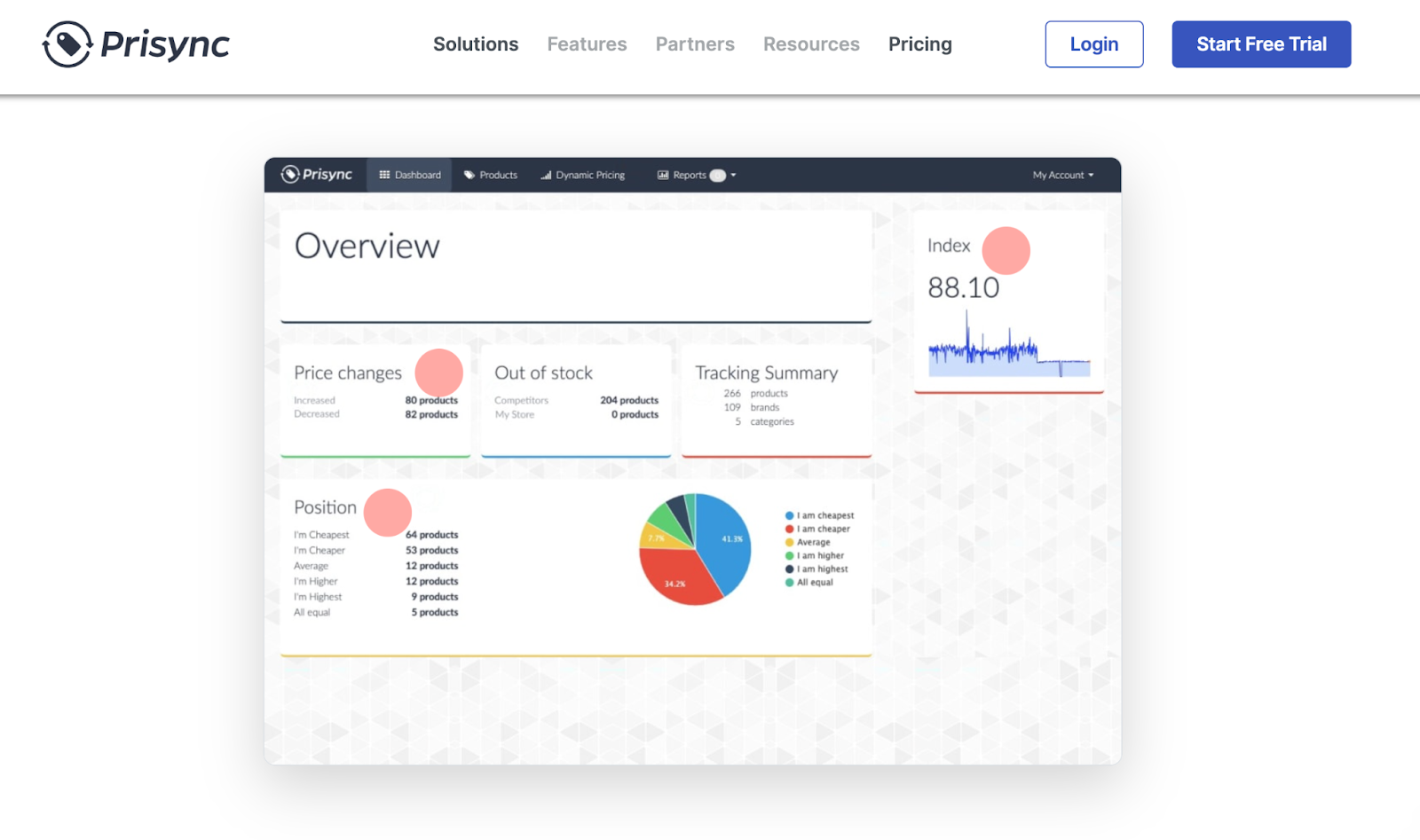The height and width of the screenshot is (840, 1420).
Task: Open the Solutions menu
Action: [476, 44]
